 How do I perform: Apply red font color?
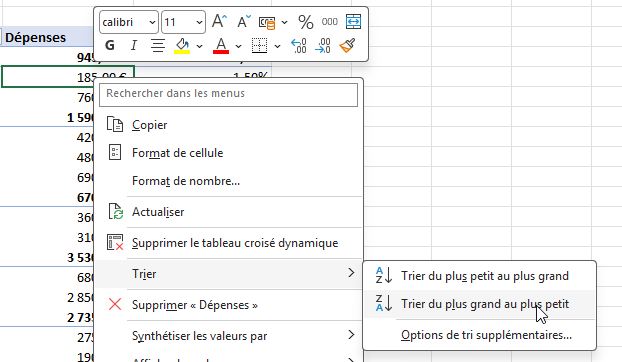pos(221,46)
